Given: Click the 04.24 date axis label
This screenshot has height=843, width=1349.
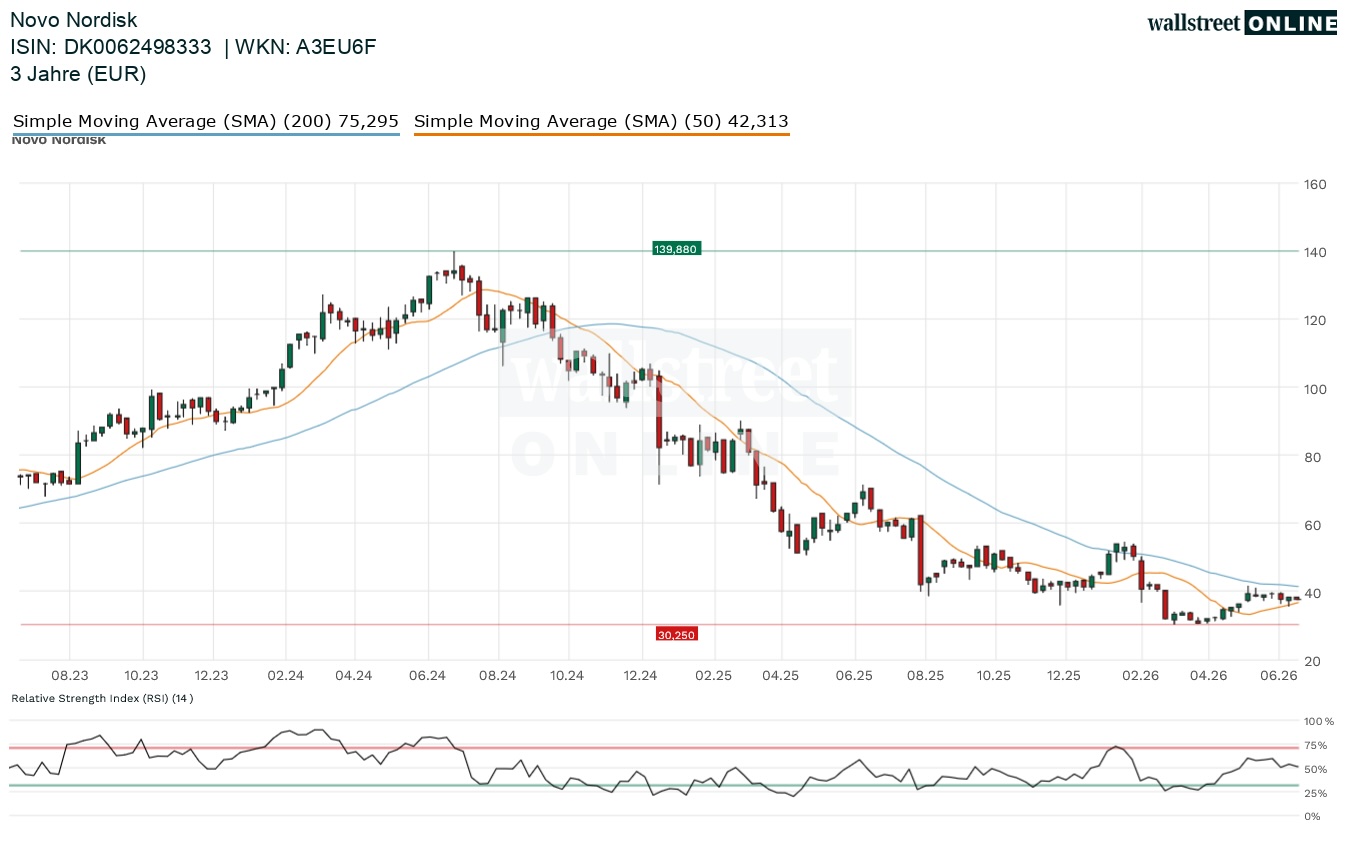Looking at the screenshot, I should pos(354,676).
